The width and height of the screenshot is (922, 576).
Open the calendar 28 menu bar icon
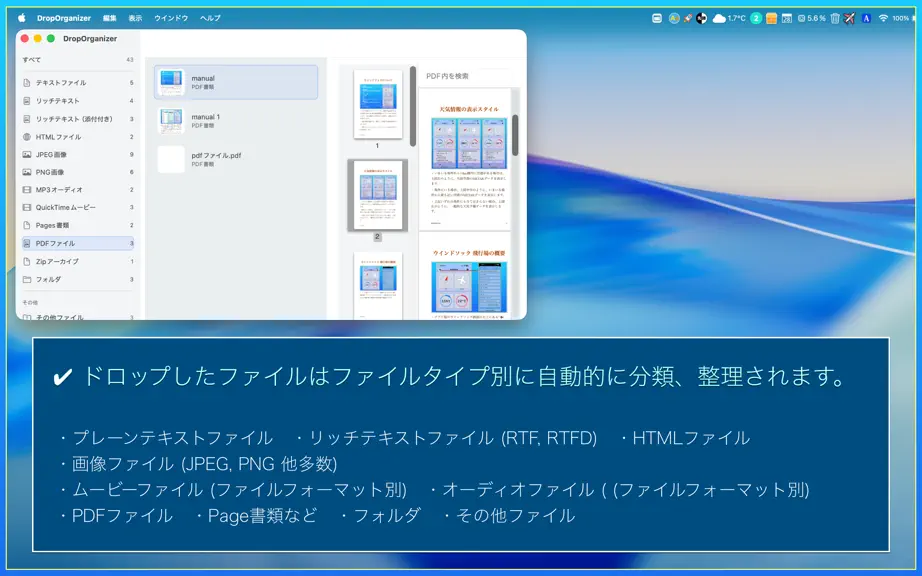[787, 18]
